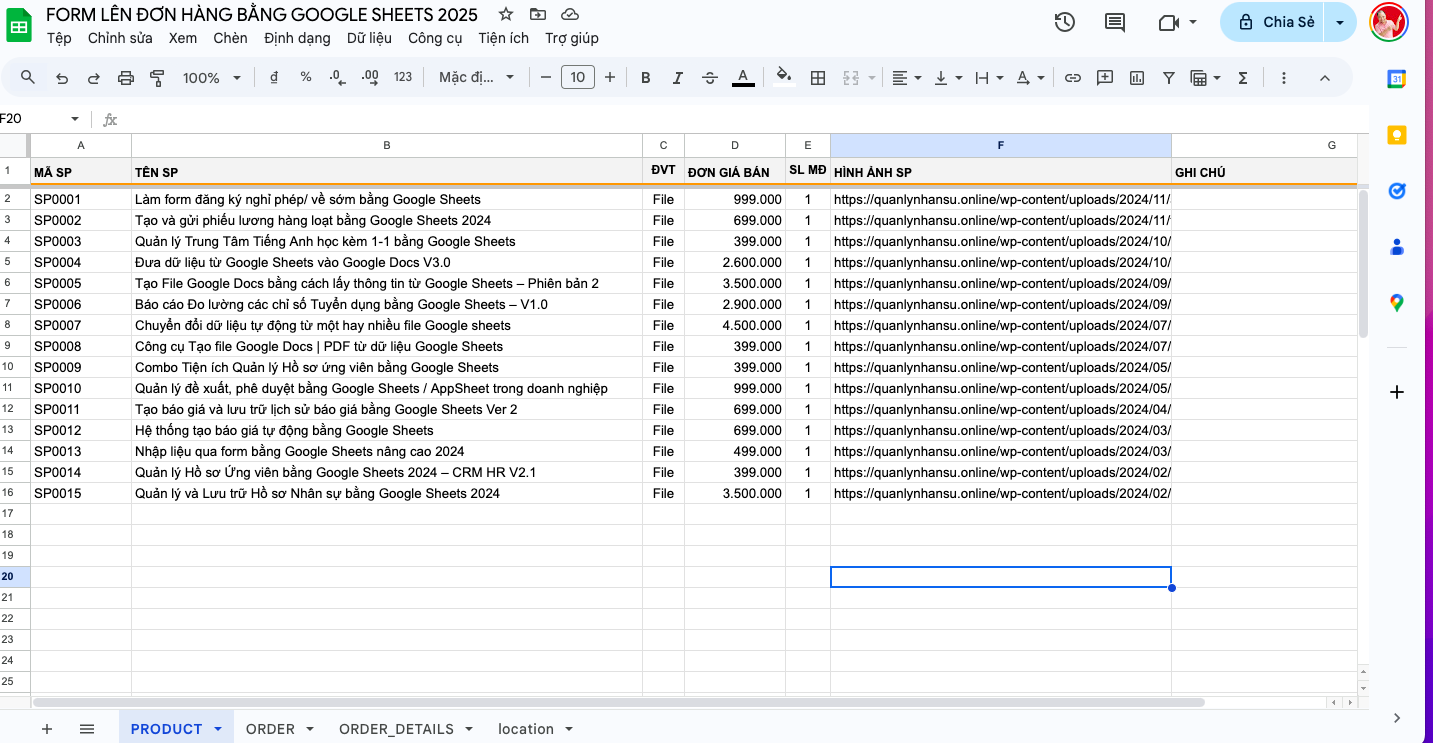
Task: Open the zoom level dropdown
Action: 210,77
